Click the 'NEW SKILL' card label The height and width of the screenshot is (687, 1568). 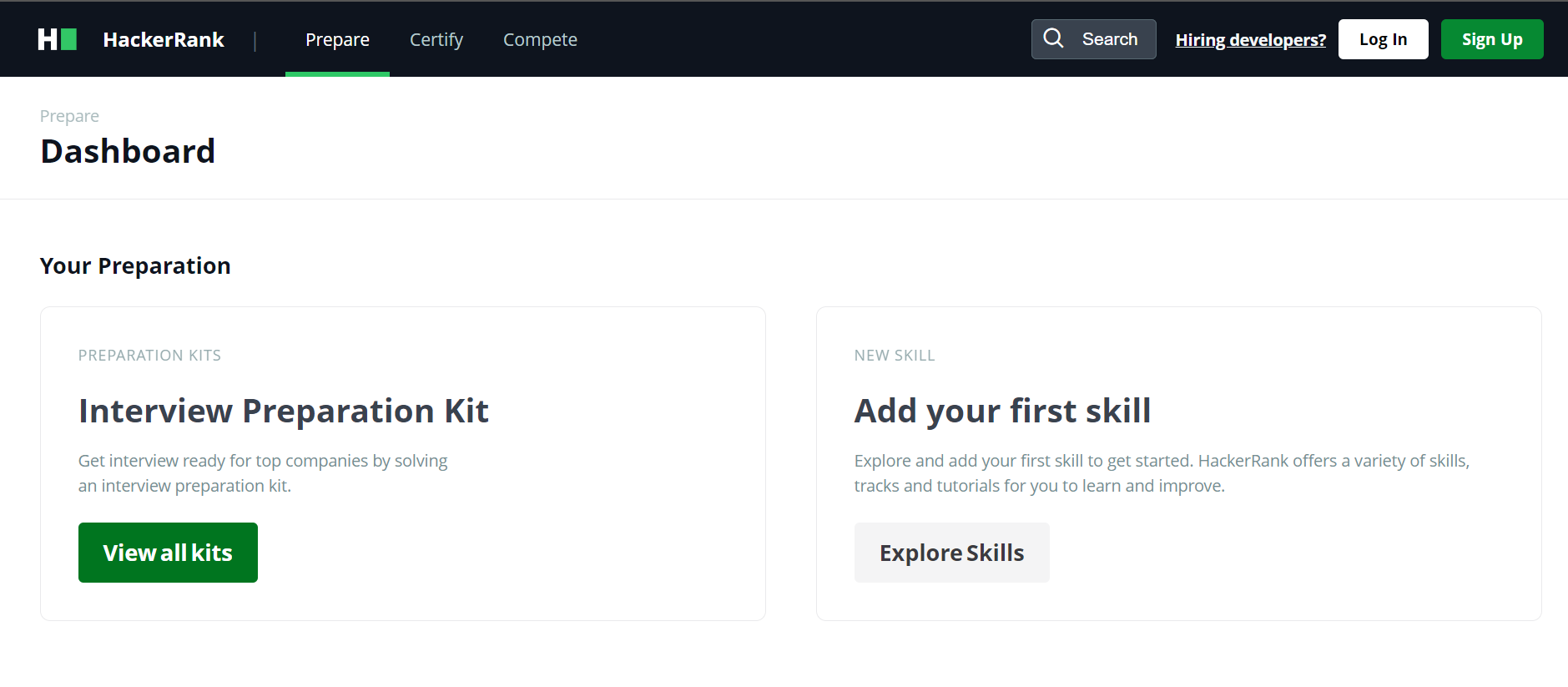(x=894, y=356)
